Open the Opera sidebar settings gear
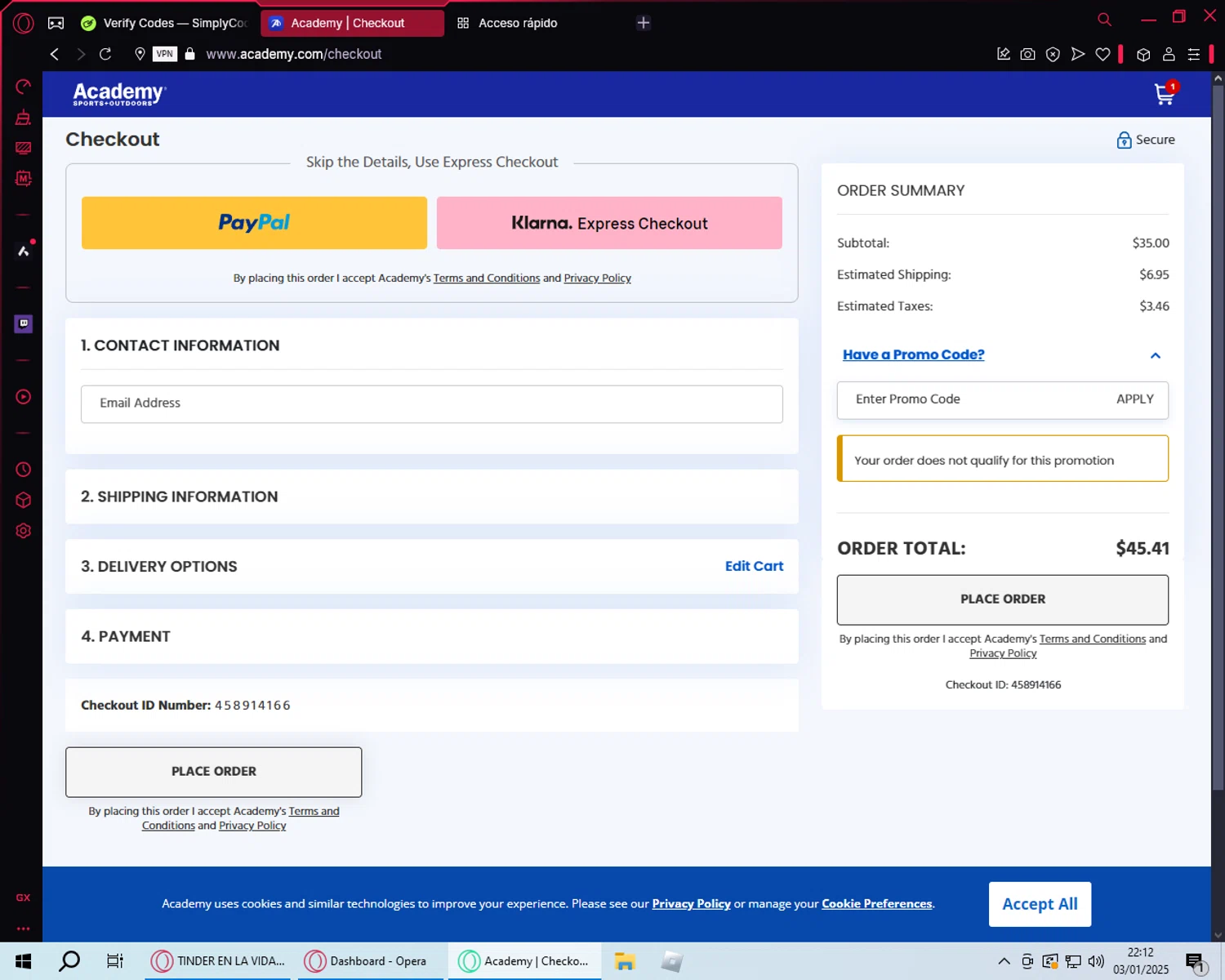This screenshot has height=980, width=1225. point(24,531)
